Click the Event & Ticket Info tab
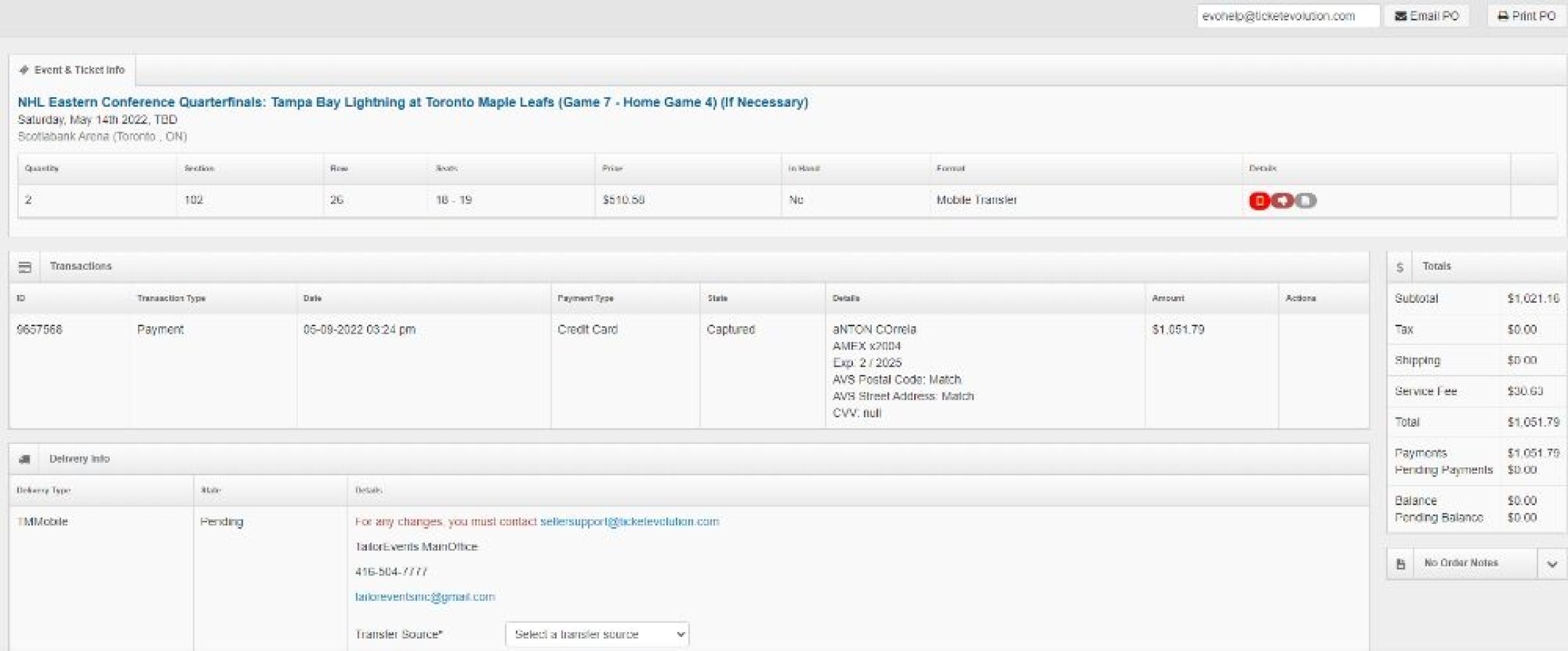Viewport: 1568px width, 651px height. [72, 70]
